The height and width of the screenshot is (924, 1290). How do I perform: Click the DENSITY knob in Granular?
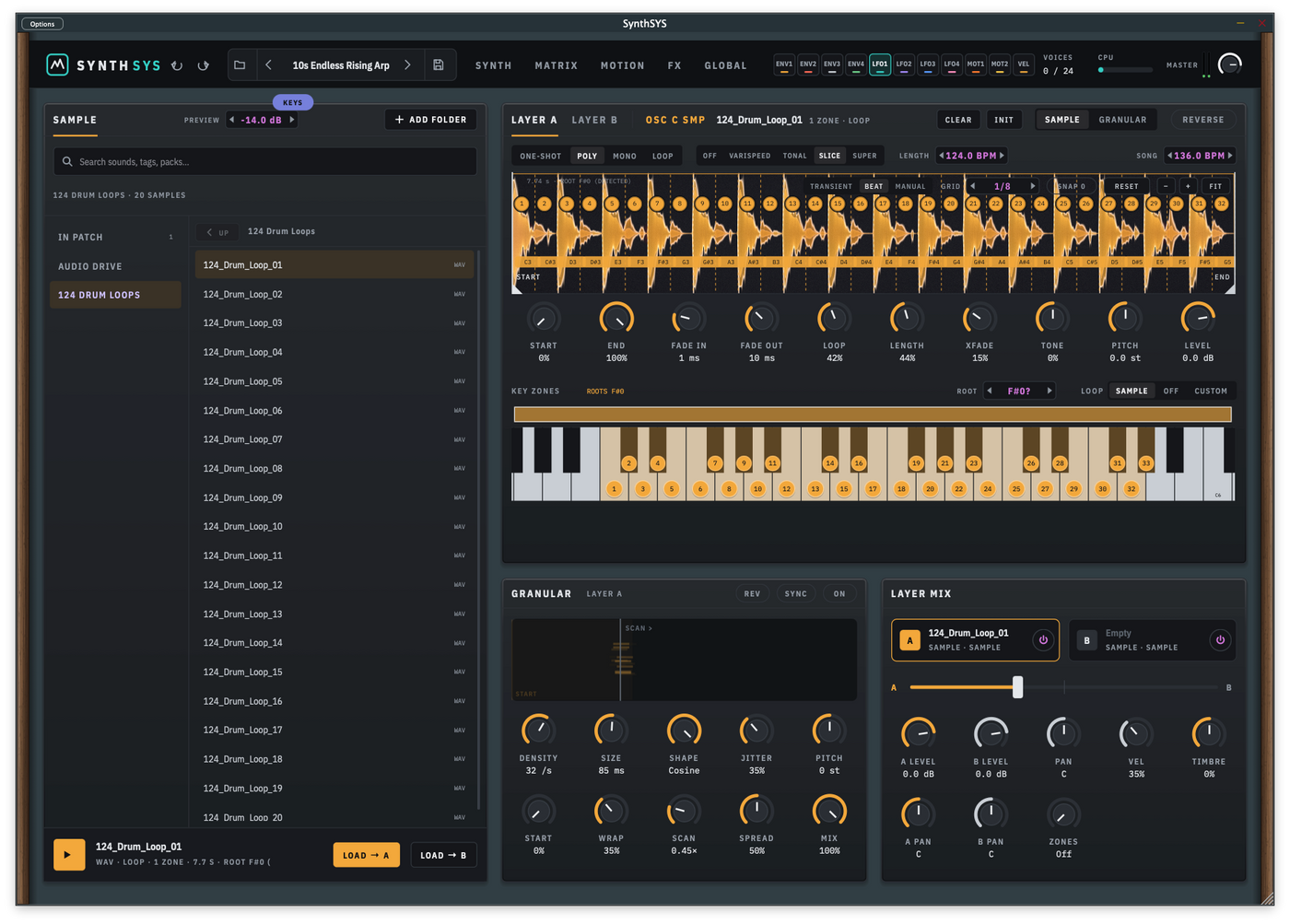[x=538, y=731]
